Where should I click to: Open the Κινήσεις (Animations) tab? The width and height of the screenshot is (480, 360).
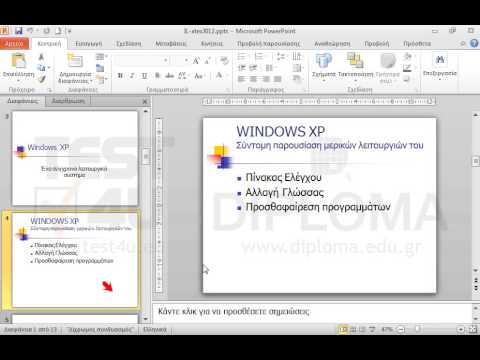[x=212, y=44]
